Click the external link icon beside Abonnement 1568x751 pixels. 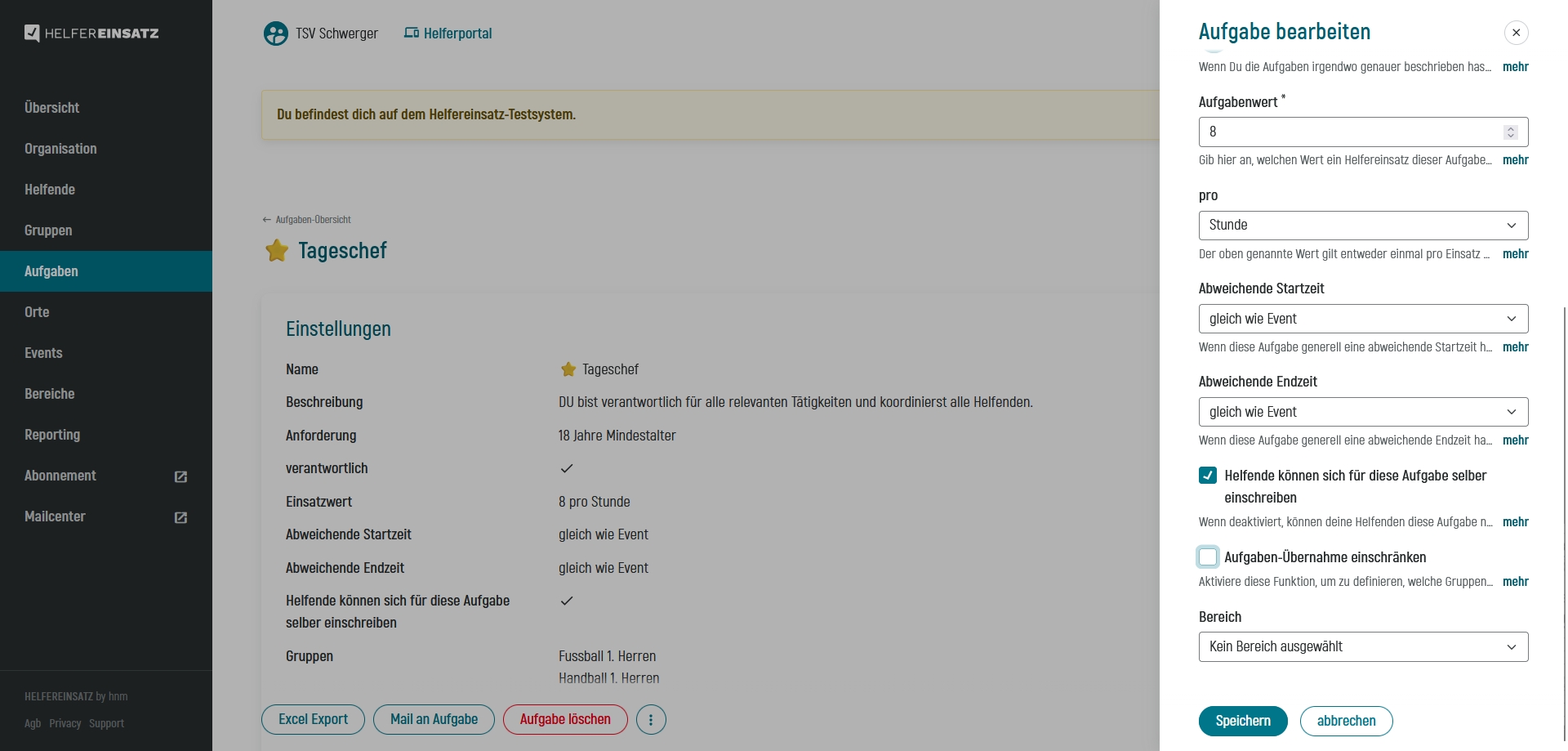tap(180, 476)
